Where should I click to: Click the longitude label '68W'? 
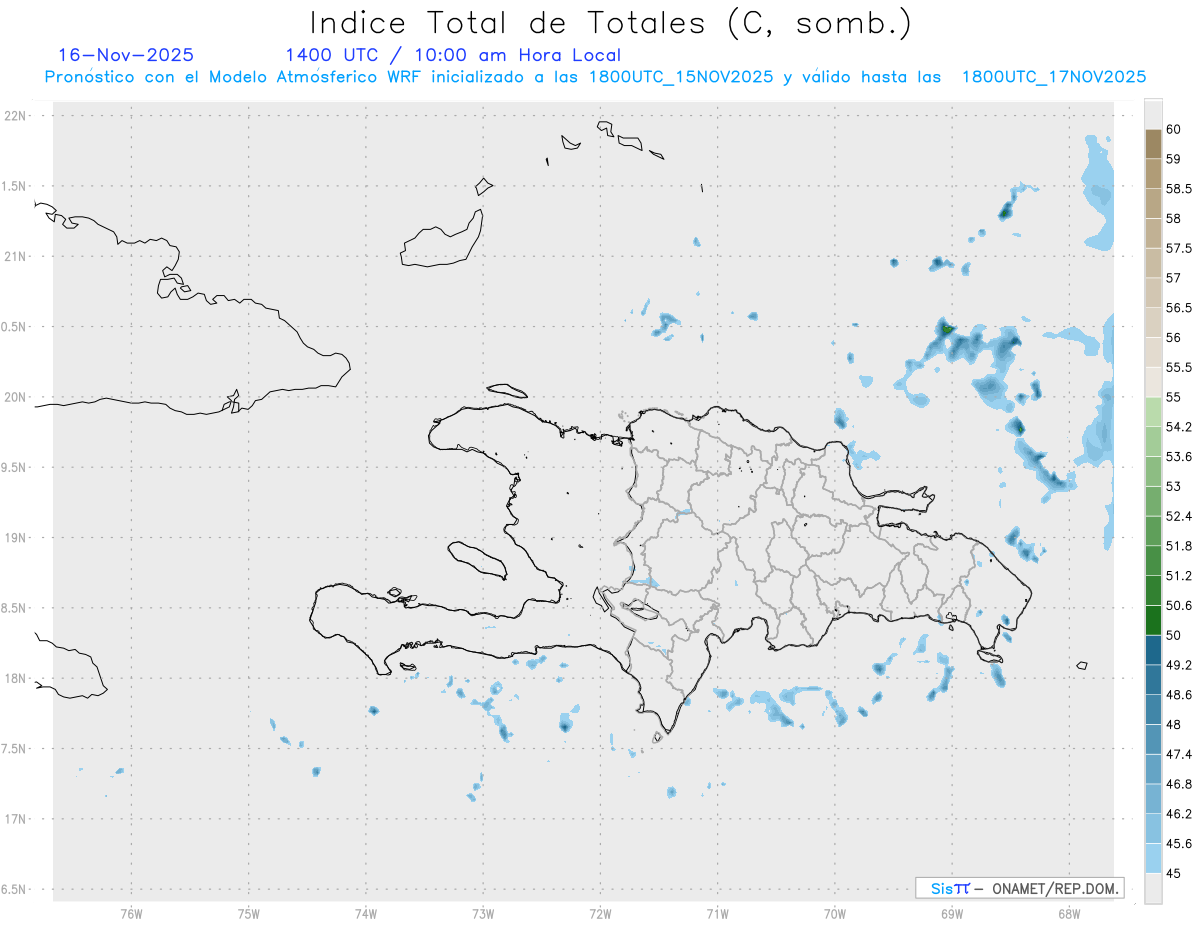[1068, 913]
